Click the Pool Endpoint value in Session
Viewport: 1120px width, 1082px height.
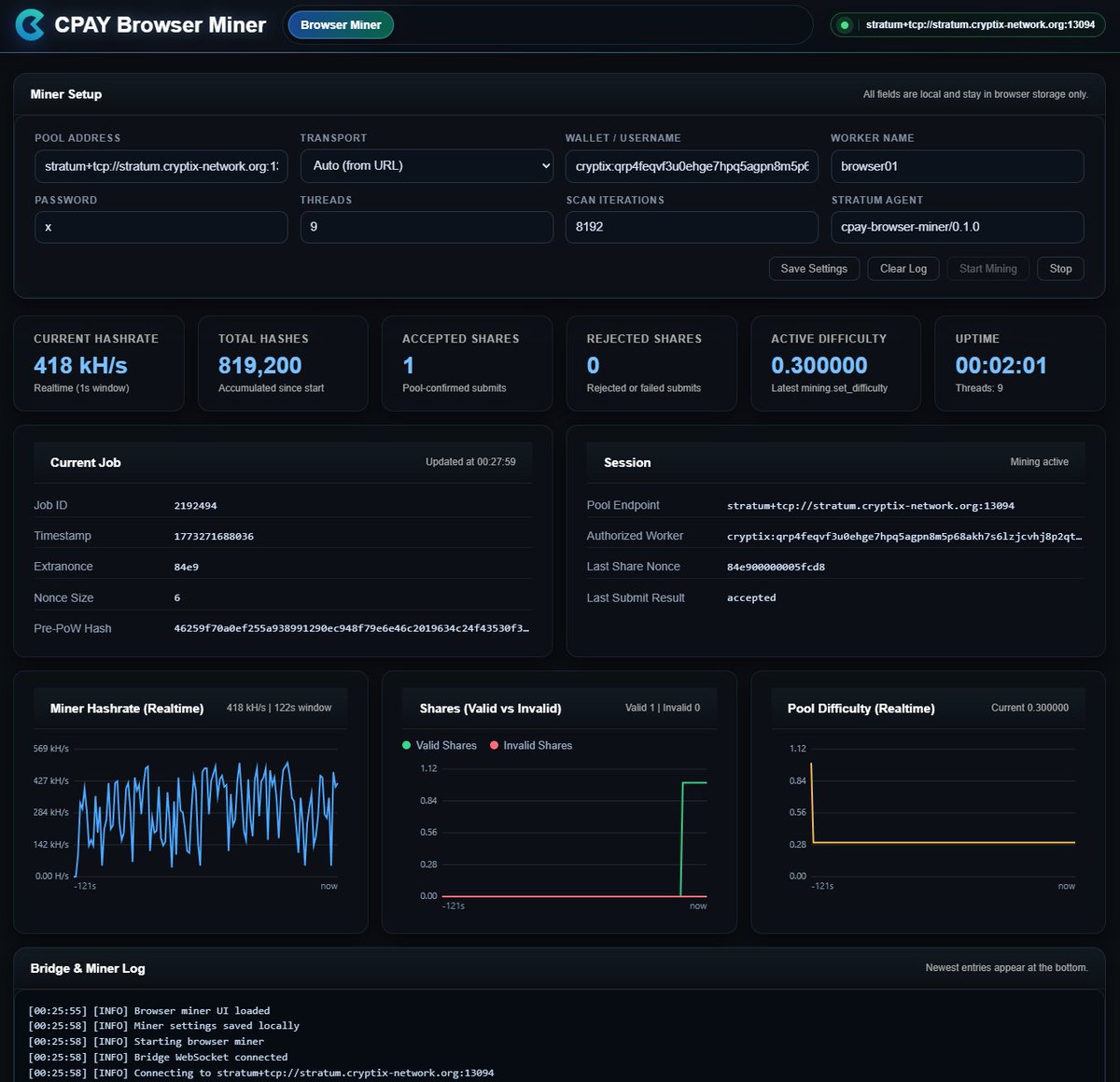pyautogui.click(x=871, y=506)
